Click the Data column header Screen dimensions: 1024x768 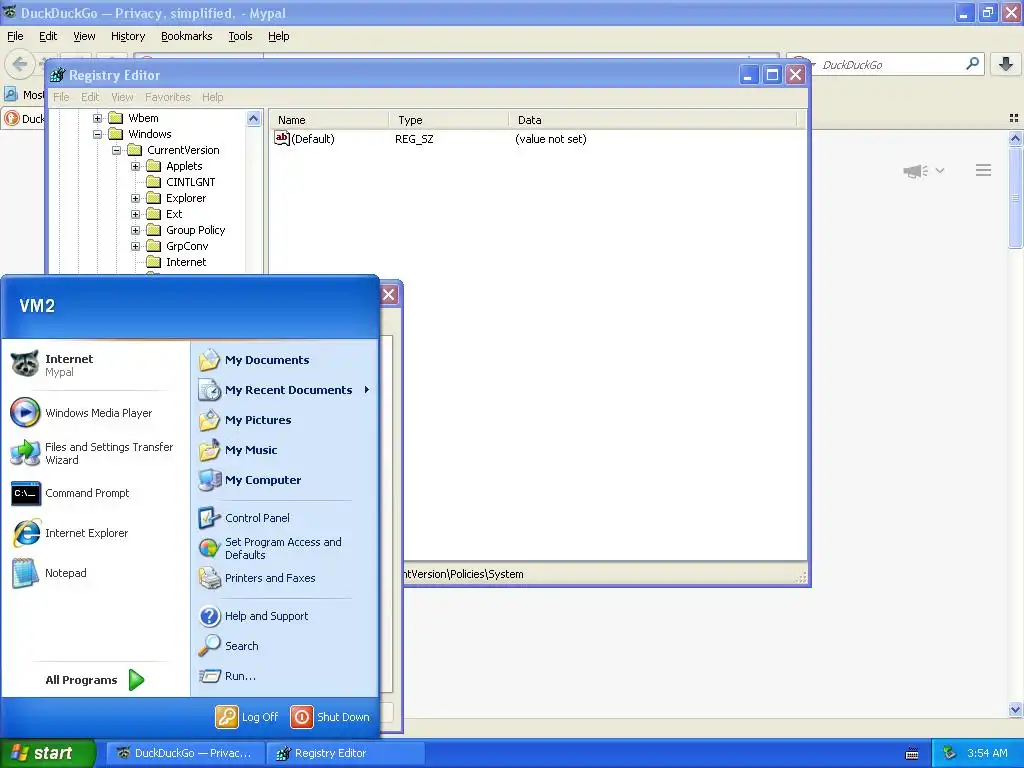tap(652, 120)
